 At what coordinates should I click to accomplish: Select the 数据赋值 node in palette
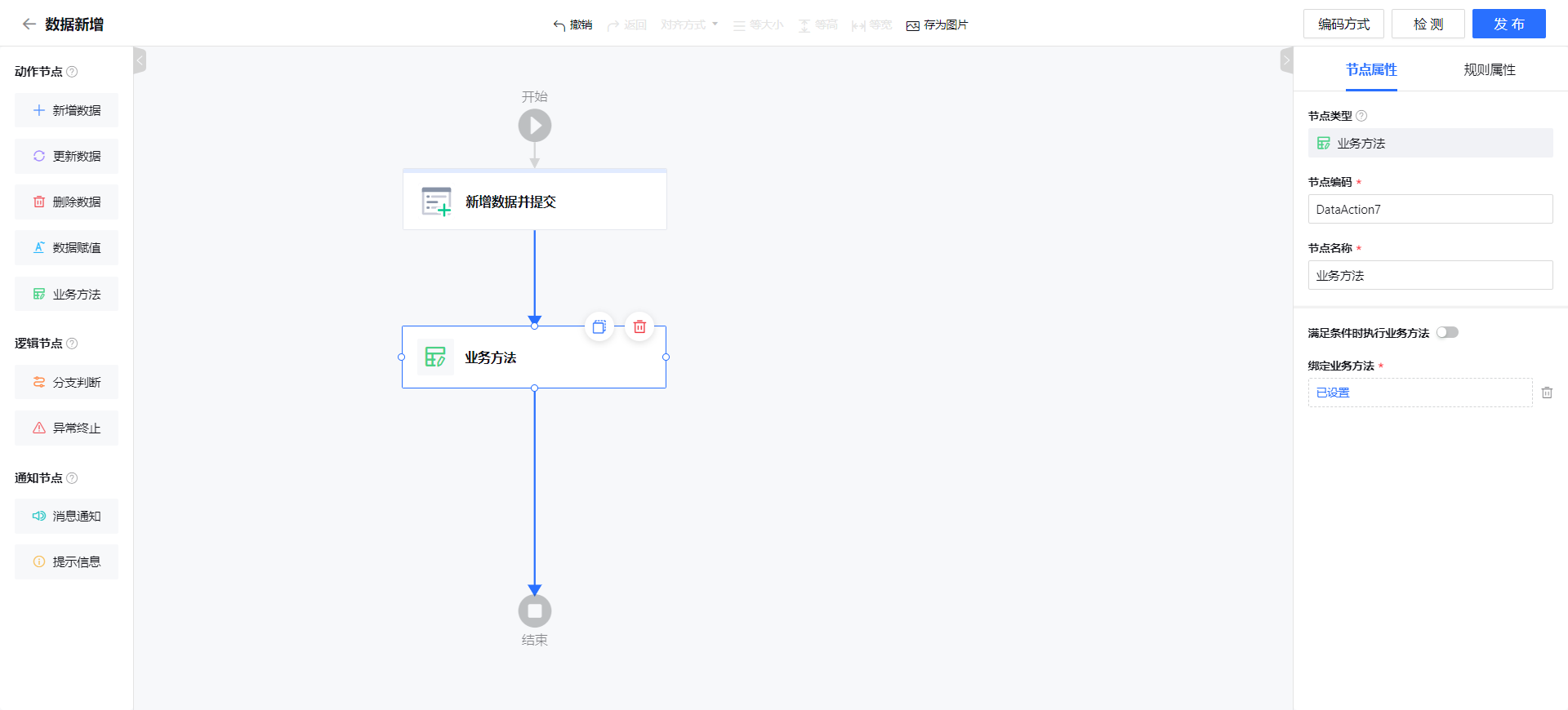[66, 247]
